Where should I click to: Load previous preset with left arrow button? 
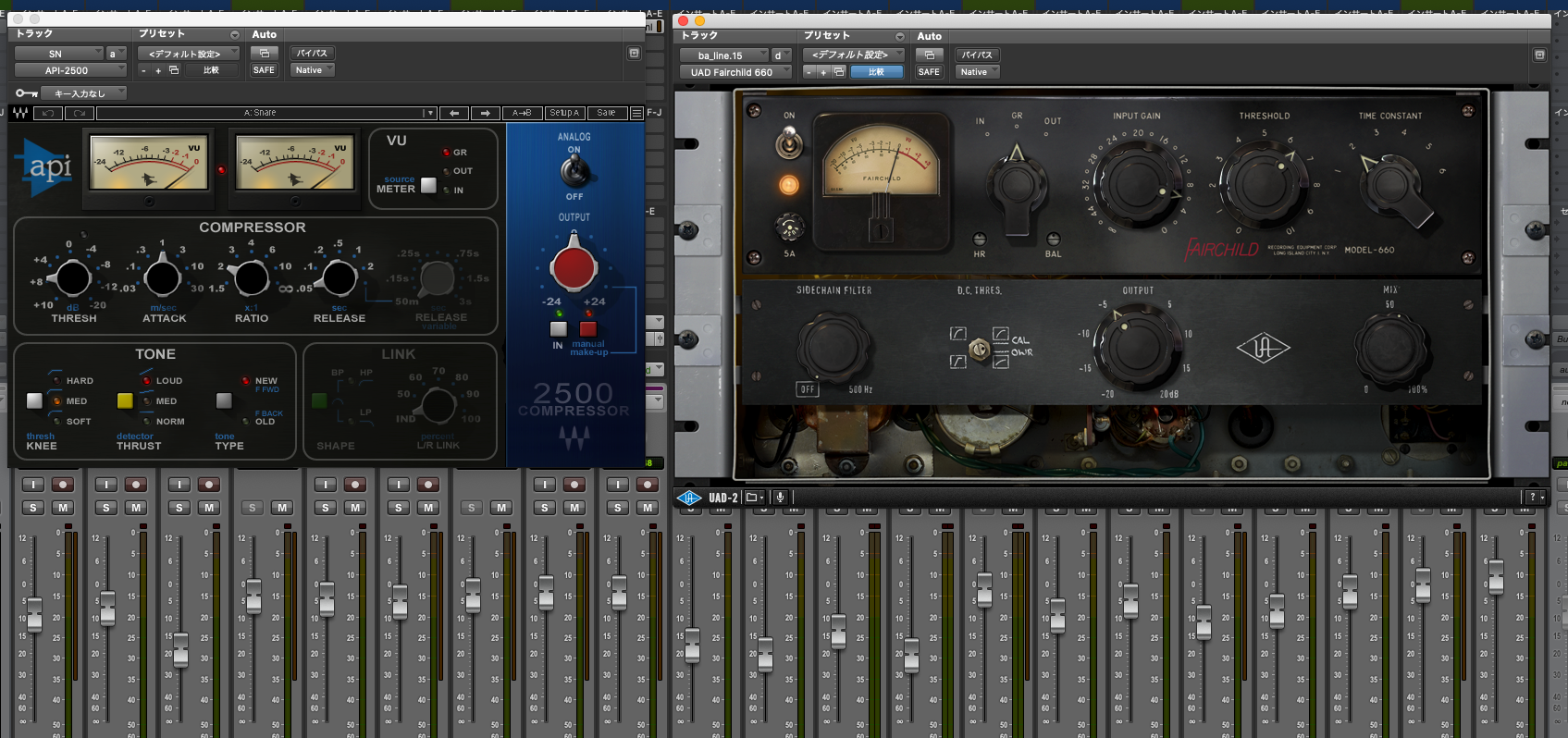click(x=454, y=113)
